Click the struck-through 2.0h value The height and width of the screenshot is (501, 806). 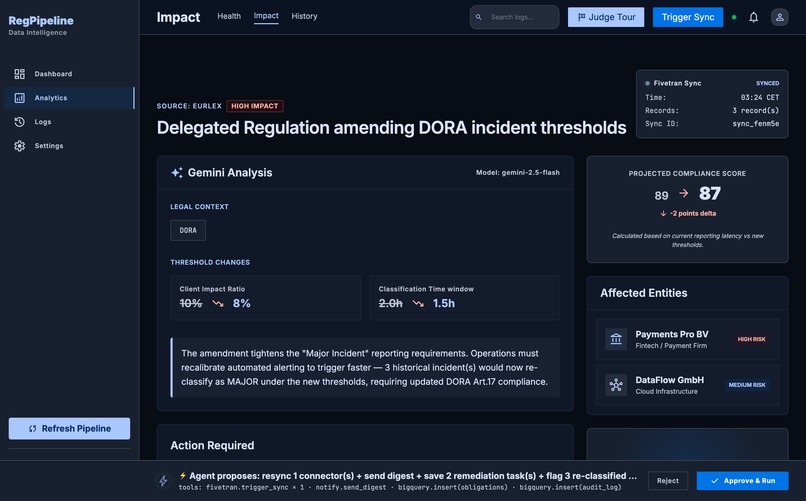point(391,304)
